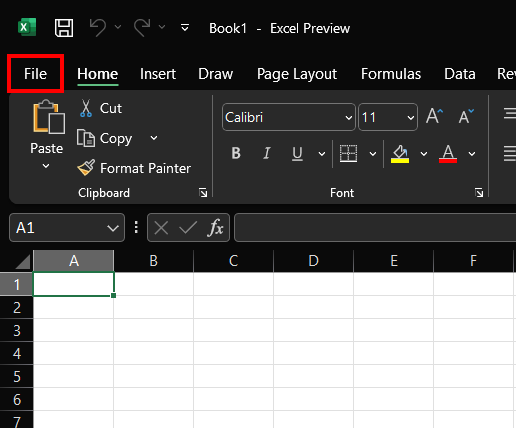
Task: Redo the last action
Action: click(142, 27)
